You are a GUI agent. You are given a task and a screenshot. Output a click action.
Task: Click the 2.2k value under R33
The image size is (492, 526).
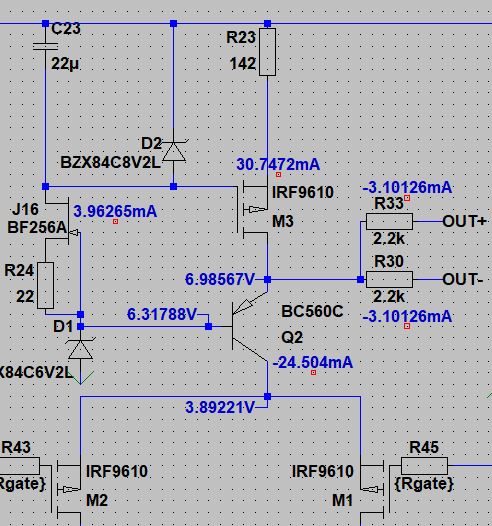click(389, 239)
